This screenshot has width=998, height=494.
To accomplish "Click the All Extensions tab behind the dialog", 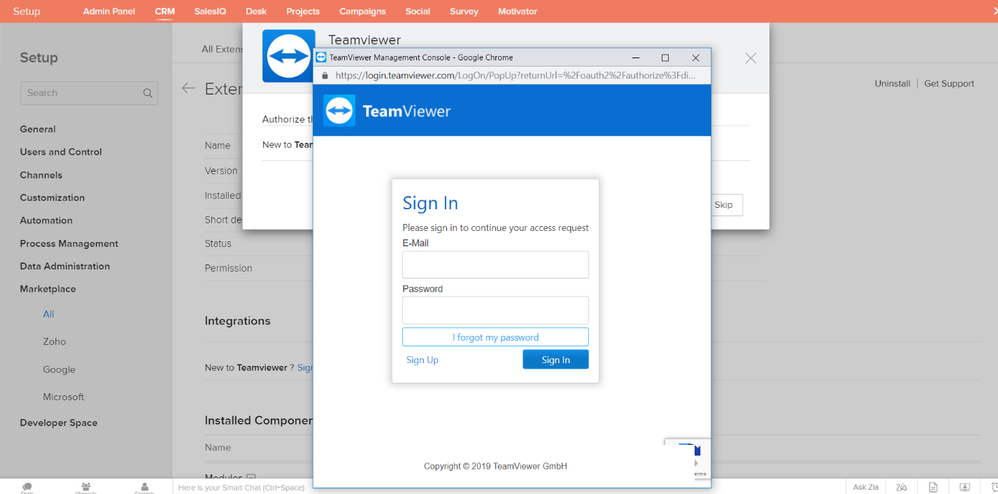I will pyautogui.click(x=222, y=49).
